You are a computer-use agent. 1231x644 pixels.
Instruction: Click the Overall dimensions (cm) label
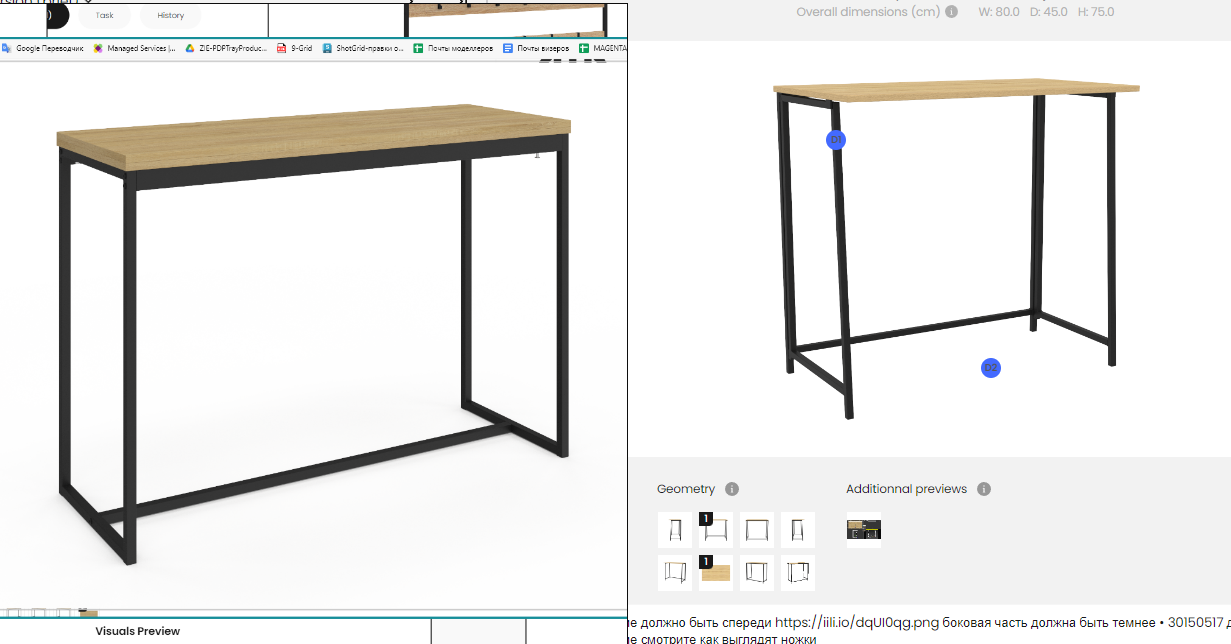pos(868,12)
